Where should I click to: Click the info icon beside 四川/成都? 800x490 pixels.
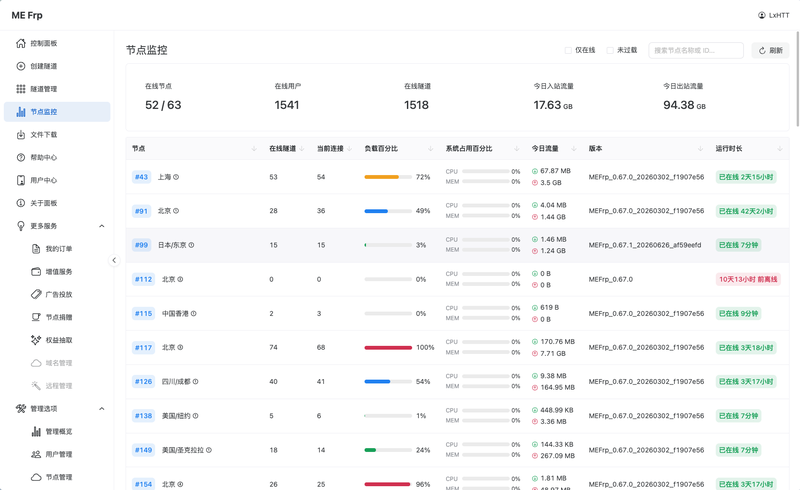[195, 382]
